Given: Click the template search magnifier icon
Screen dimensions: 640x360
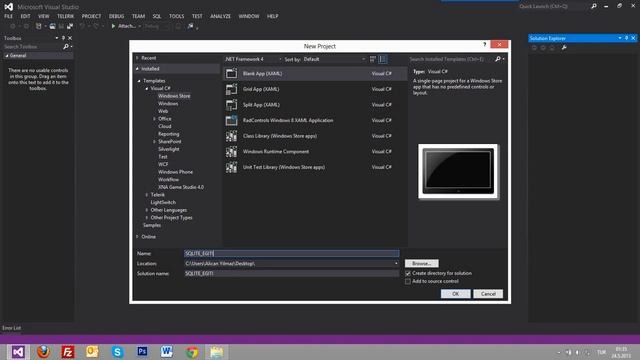Looking at the screenshot, I should [498, 59].
